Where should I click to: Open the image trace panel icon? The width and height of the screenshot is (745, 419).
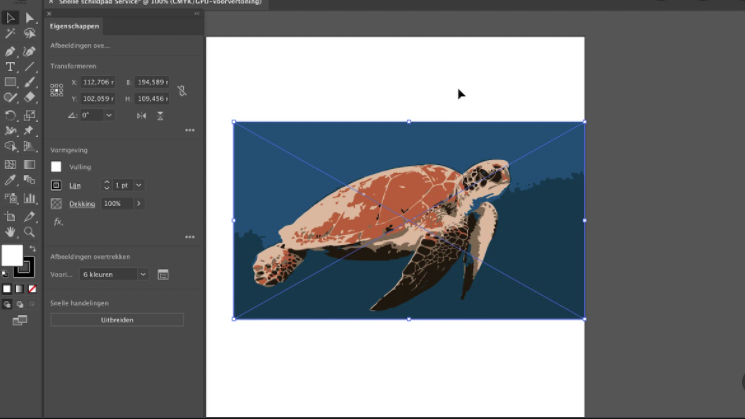coord(163,274)
